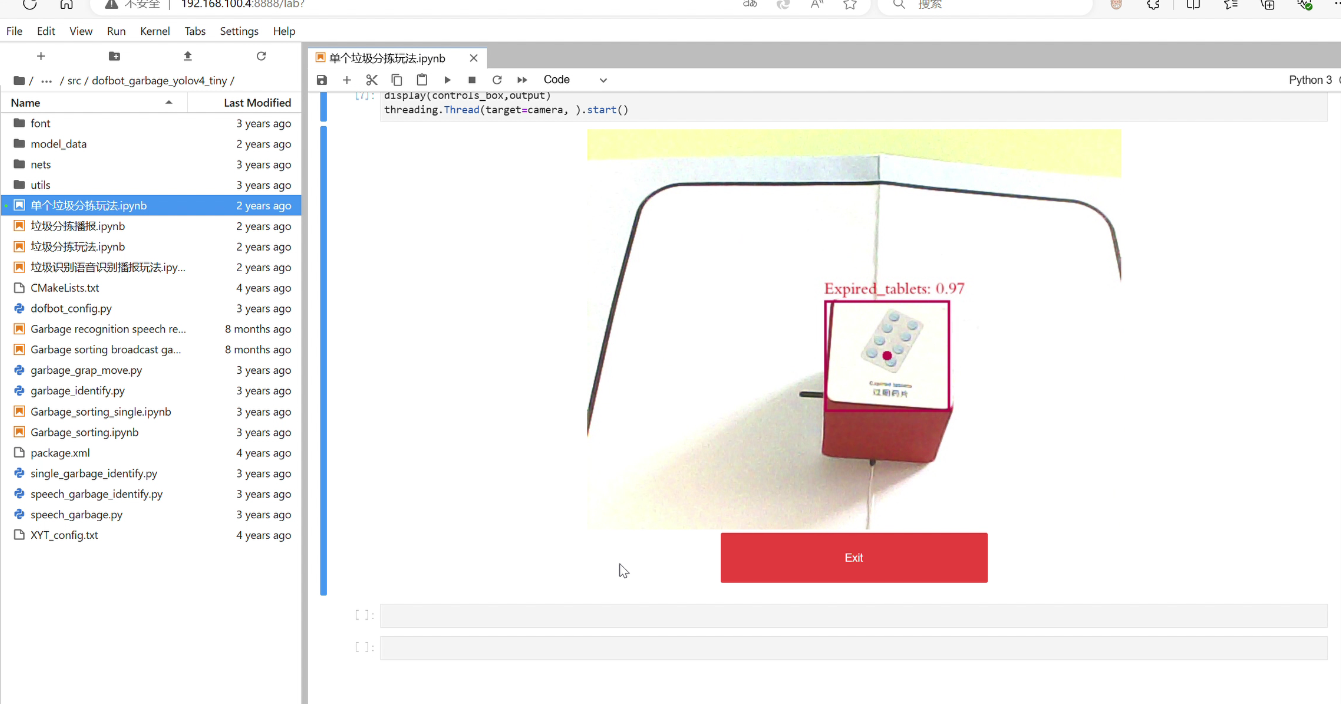Insert a new cell below using plus icon
The height and width of the screenshot is (704, 1341).
click(347, 80)
